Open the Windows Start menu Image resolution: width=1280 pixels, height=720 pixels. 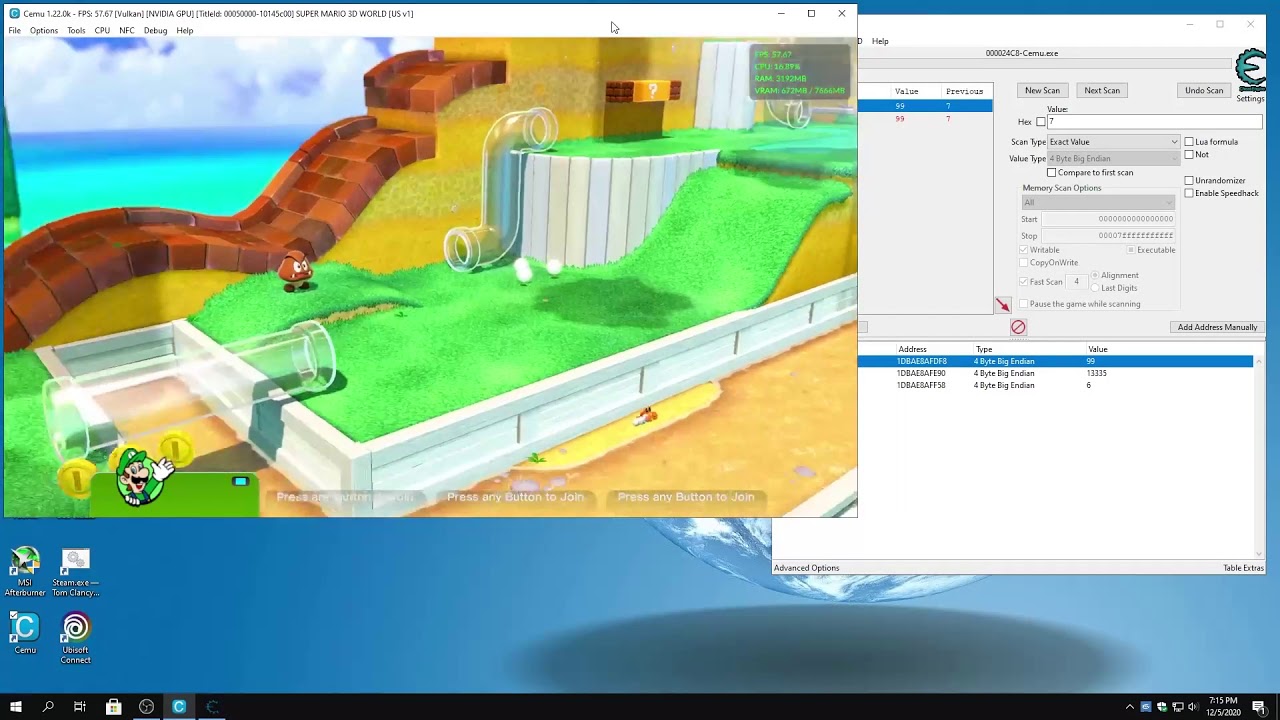(16, 707)
